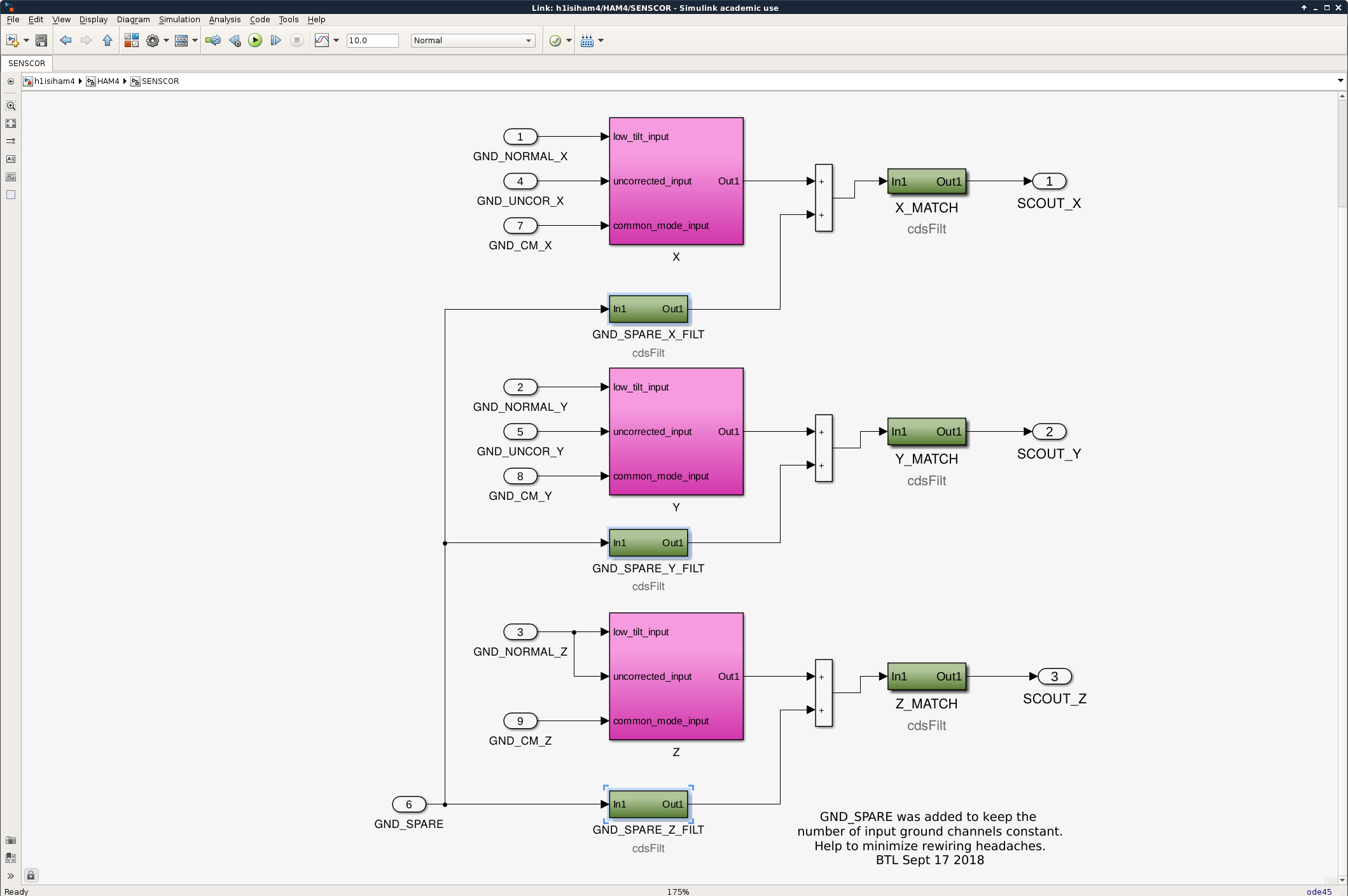Open the Data Inspector dropdown arrow
Screen dimensions: 1348x896
coord(336,41)
